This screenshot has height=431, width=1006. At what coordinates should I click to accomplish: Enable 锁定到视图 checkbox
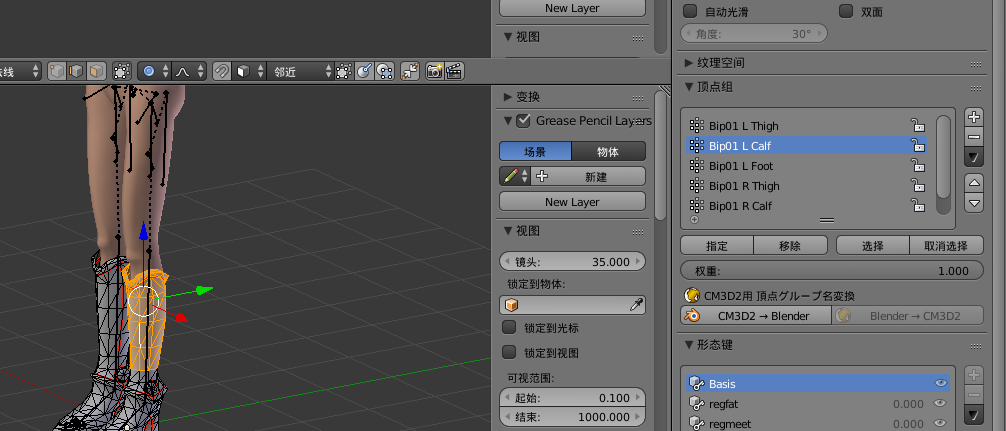click(509, 352)
